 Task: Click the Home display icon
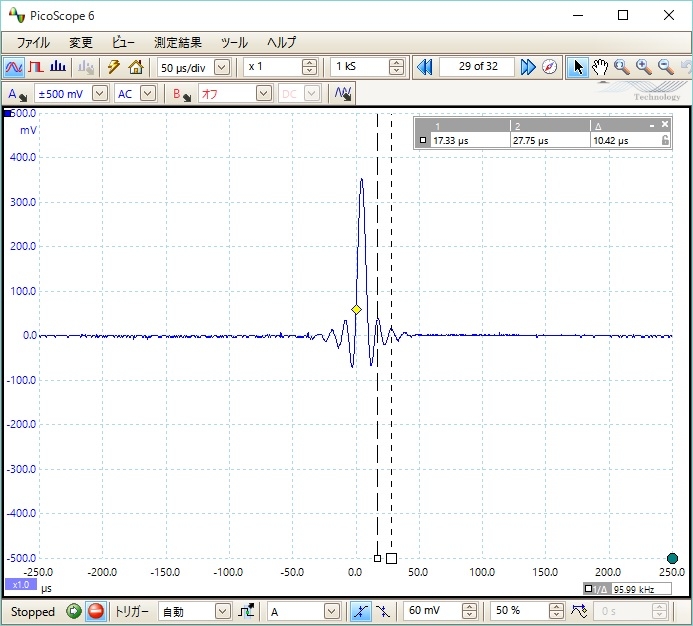tap(135, 67)
